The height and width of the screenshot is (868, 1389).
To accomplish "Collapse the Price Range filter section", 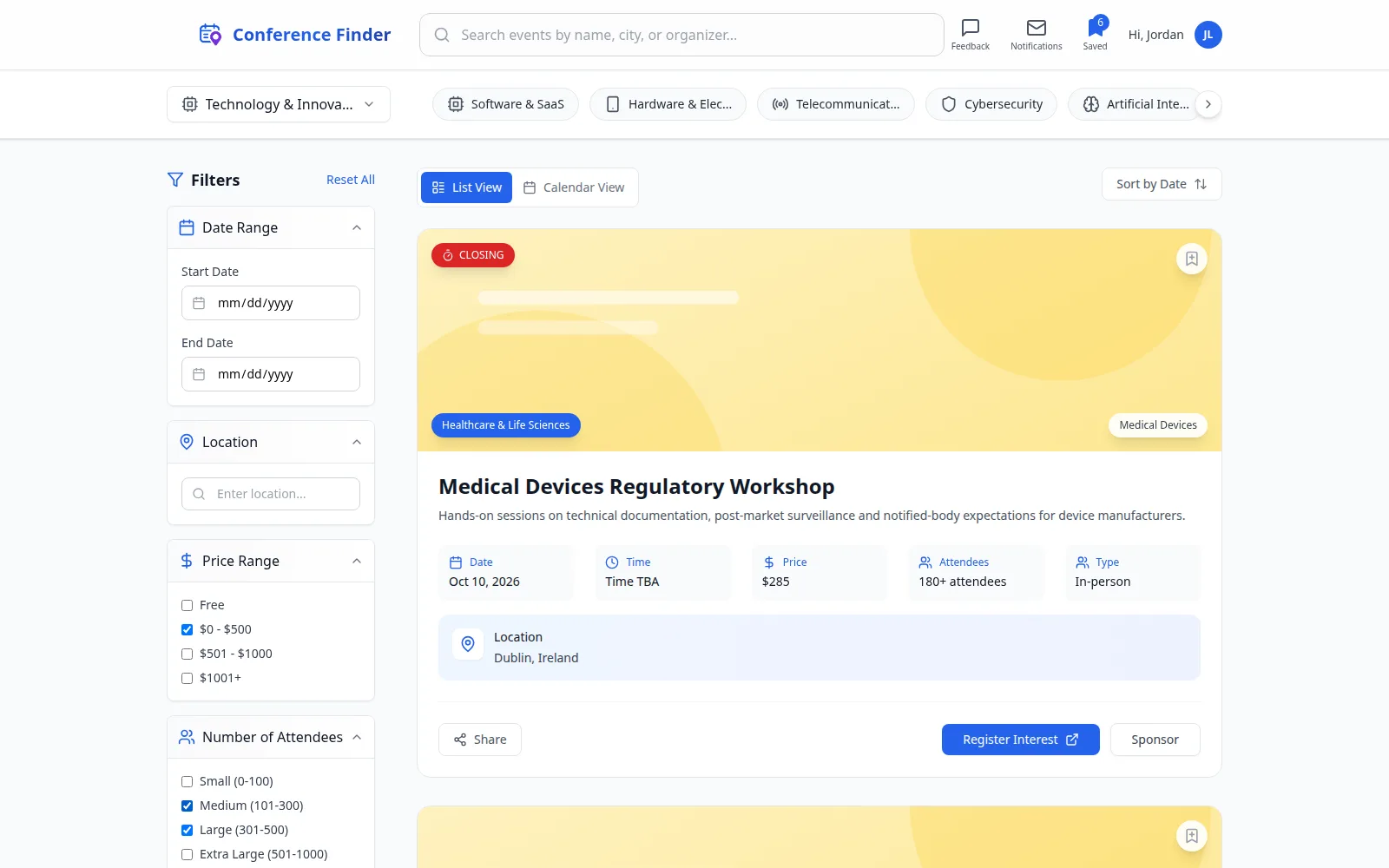I will pos(357,561).
